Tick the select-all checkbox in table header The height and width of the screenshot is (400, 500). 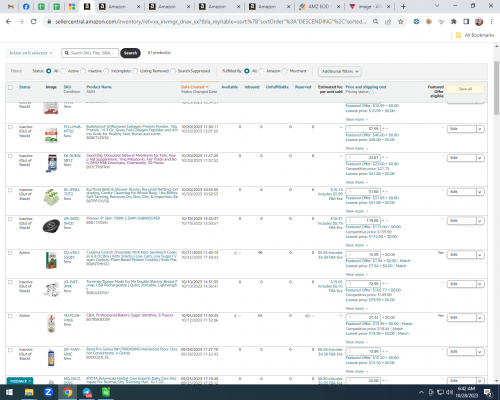click(x=10, y=87)
